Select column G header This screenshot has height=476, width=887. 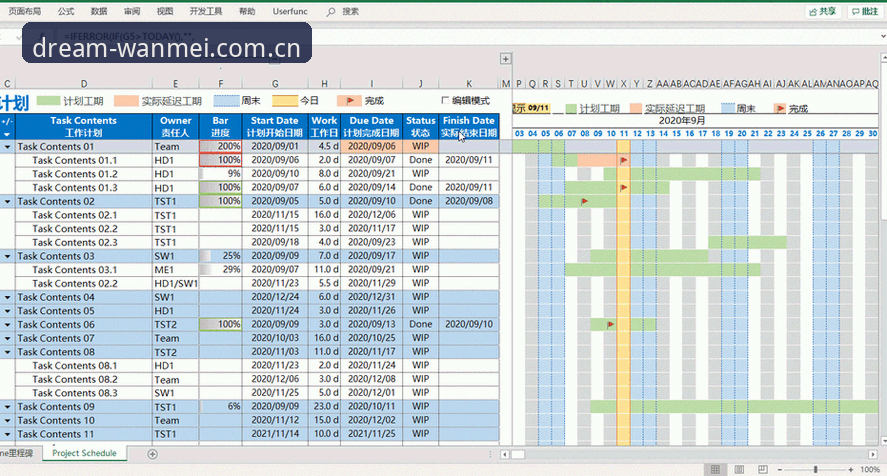275,84
